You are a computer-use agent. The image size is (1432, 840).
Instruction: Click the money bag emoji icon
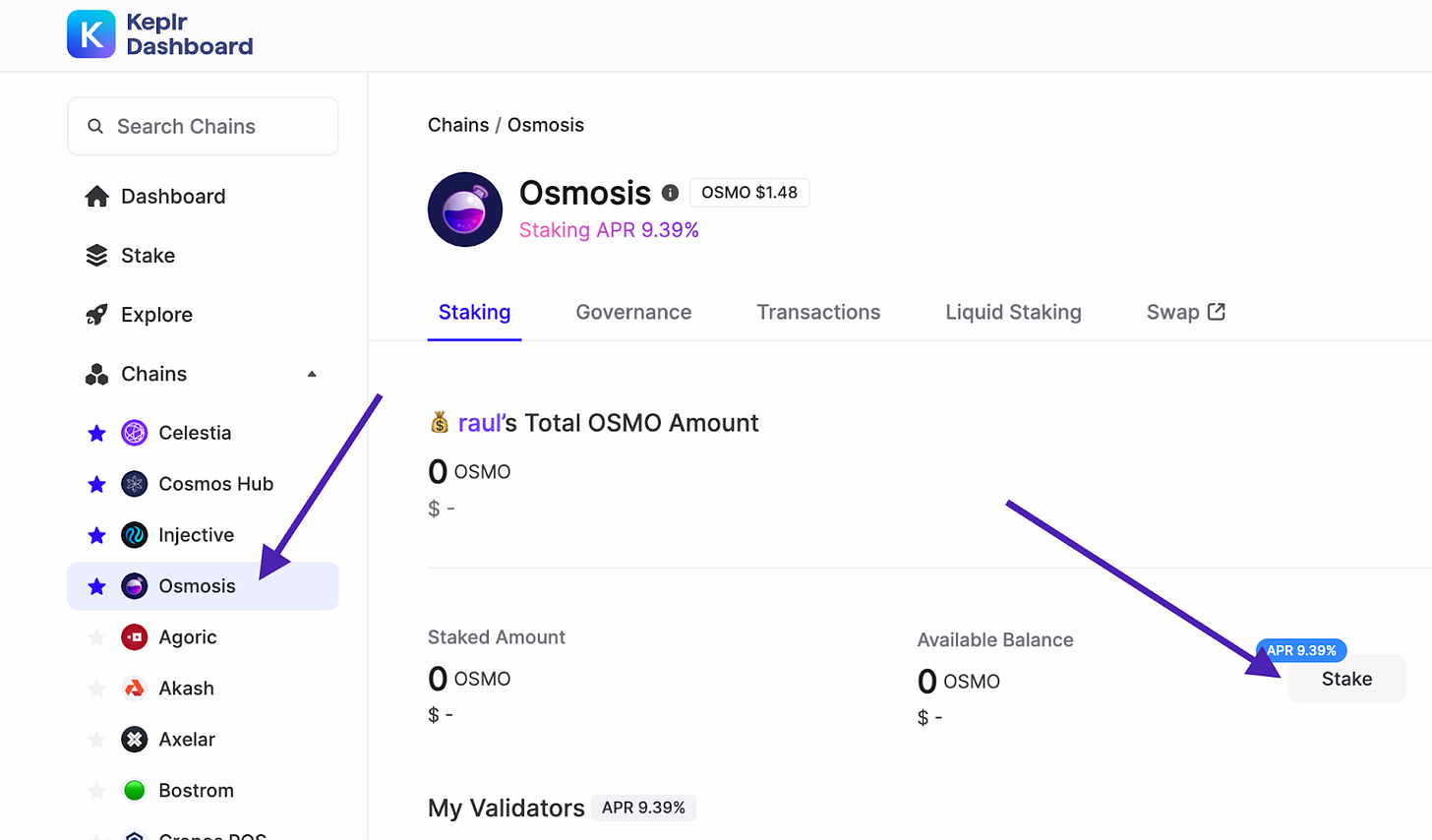[x=440, y=423]
